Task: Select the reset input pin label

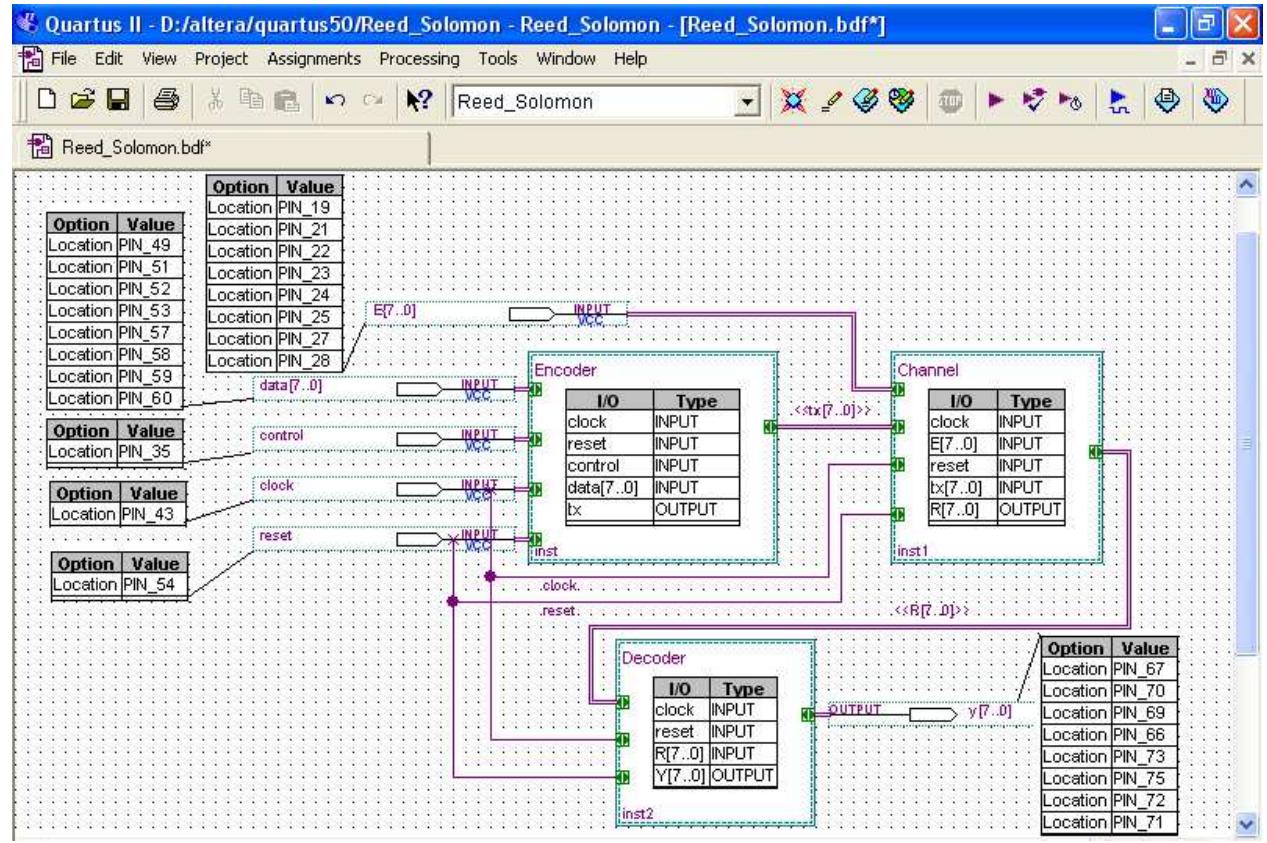Action: click(x=274, y=536)
